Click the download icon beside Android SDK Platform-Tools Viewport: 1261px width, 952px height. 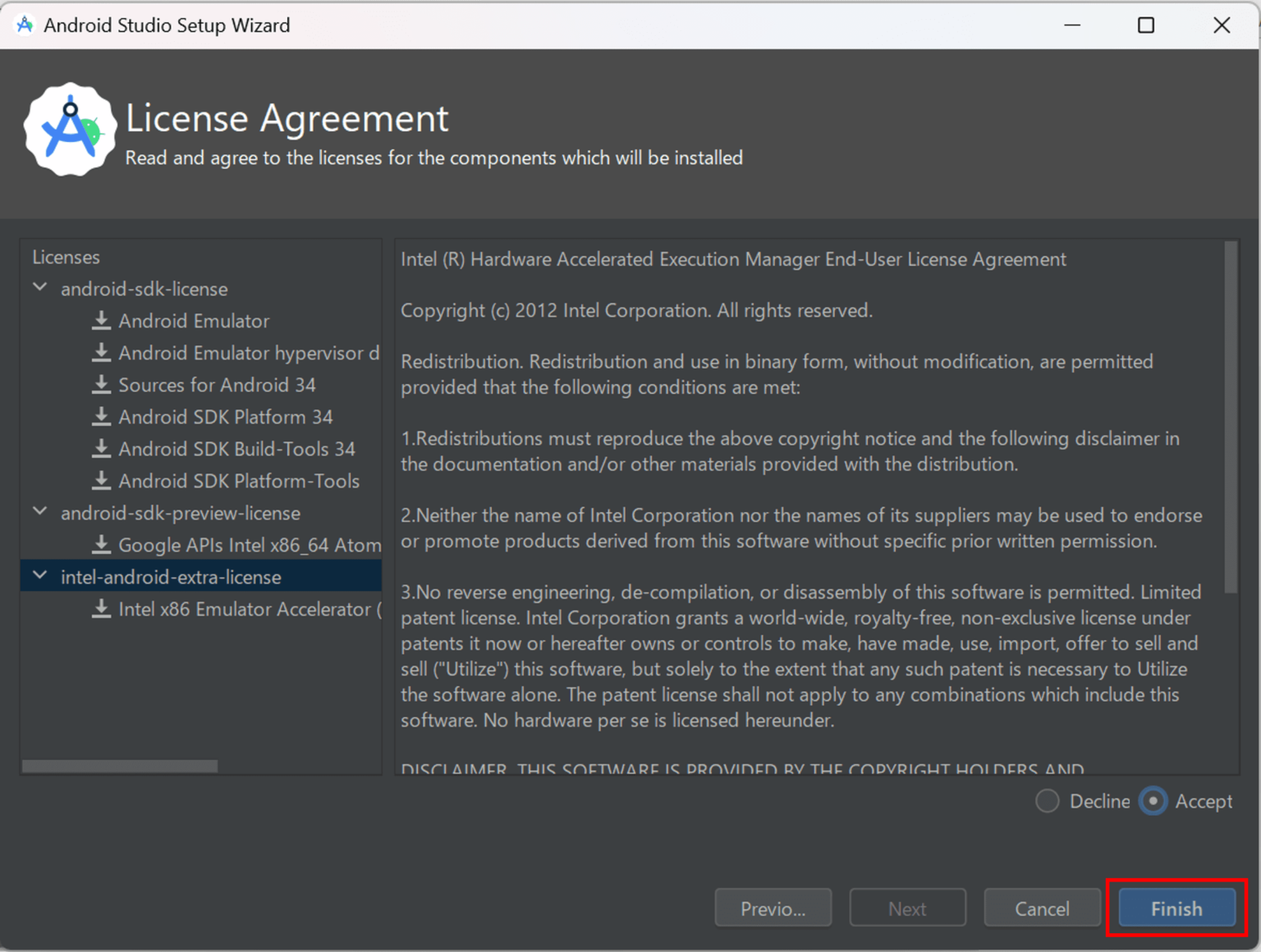102,480
